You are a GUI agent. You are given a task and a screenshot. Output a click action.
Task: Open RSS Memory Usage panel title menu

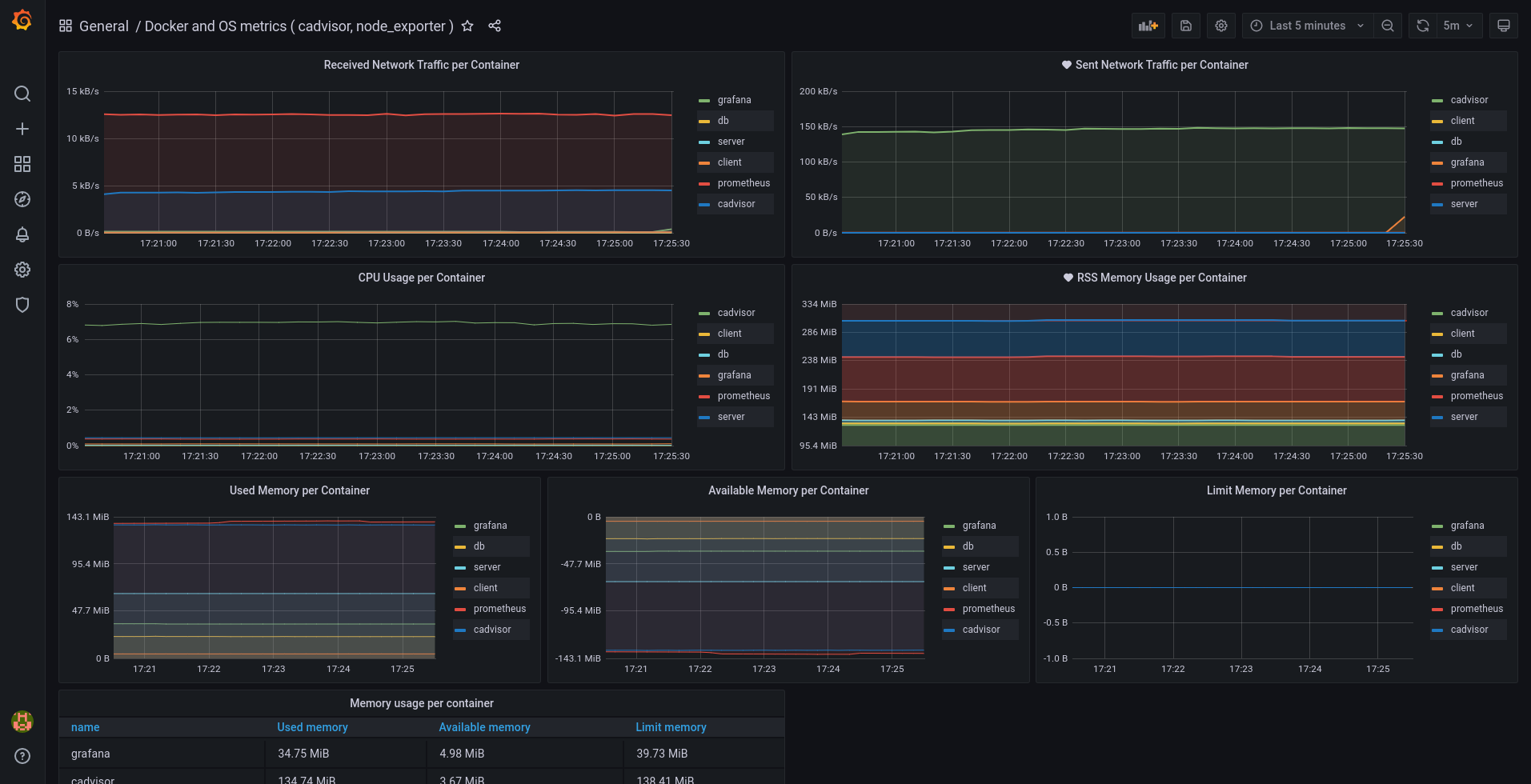point(1161,278)
